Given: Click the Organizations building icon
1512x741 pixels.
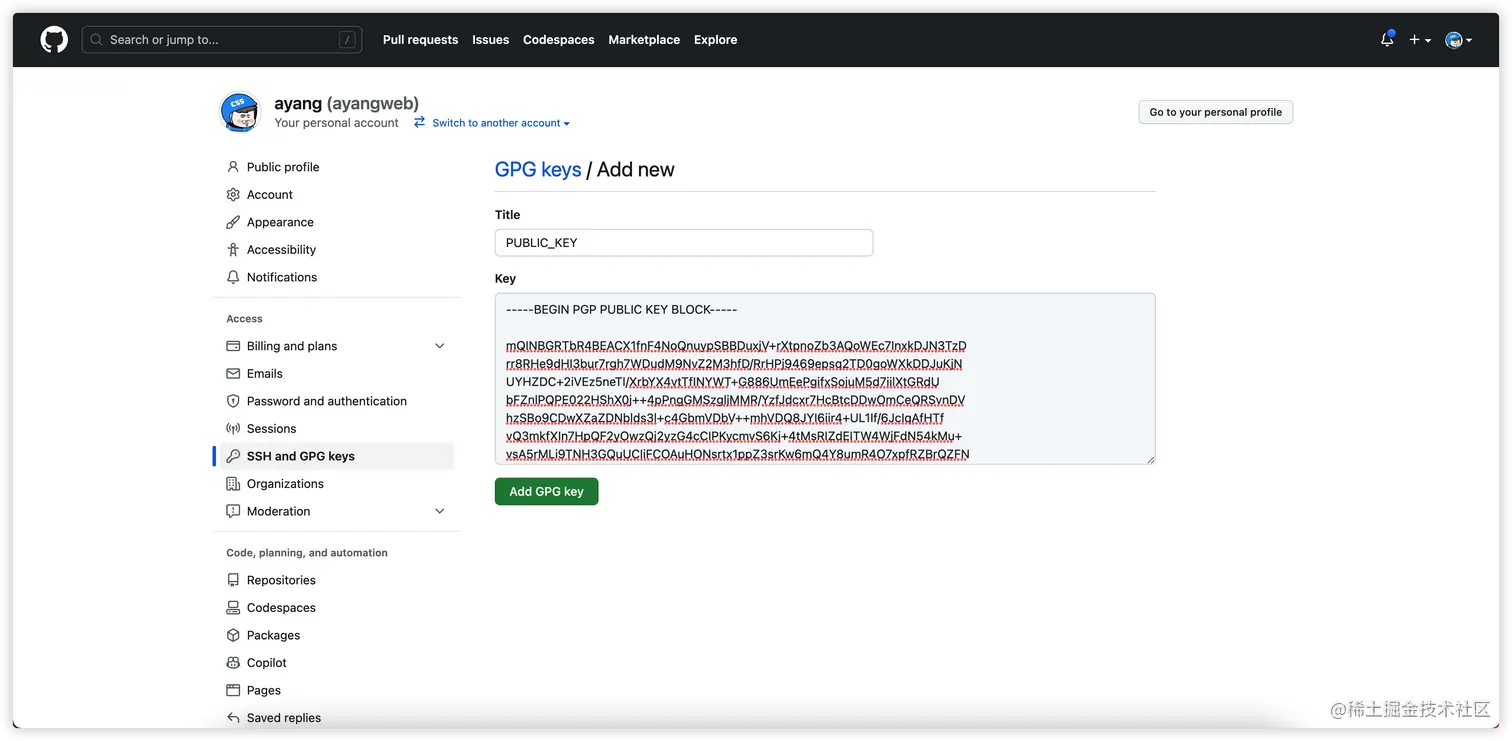Looking at the screenshot, I should (x=233, y=484).
